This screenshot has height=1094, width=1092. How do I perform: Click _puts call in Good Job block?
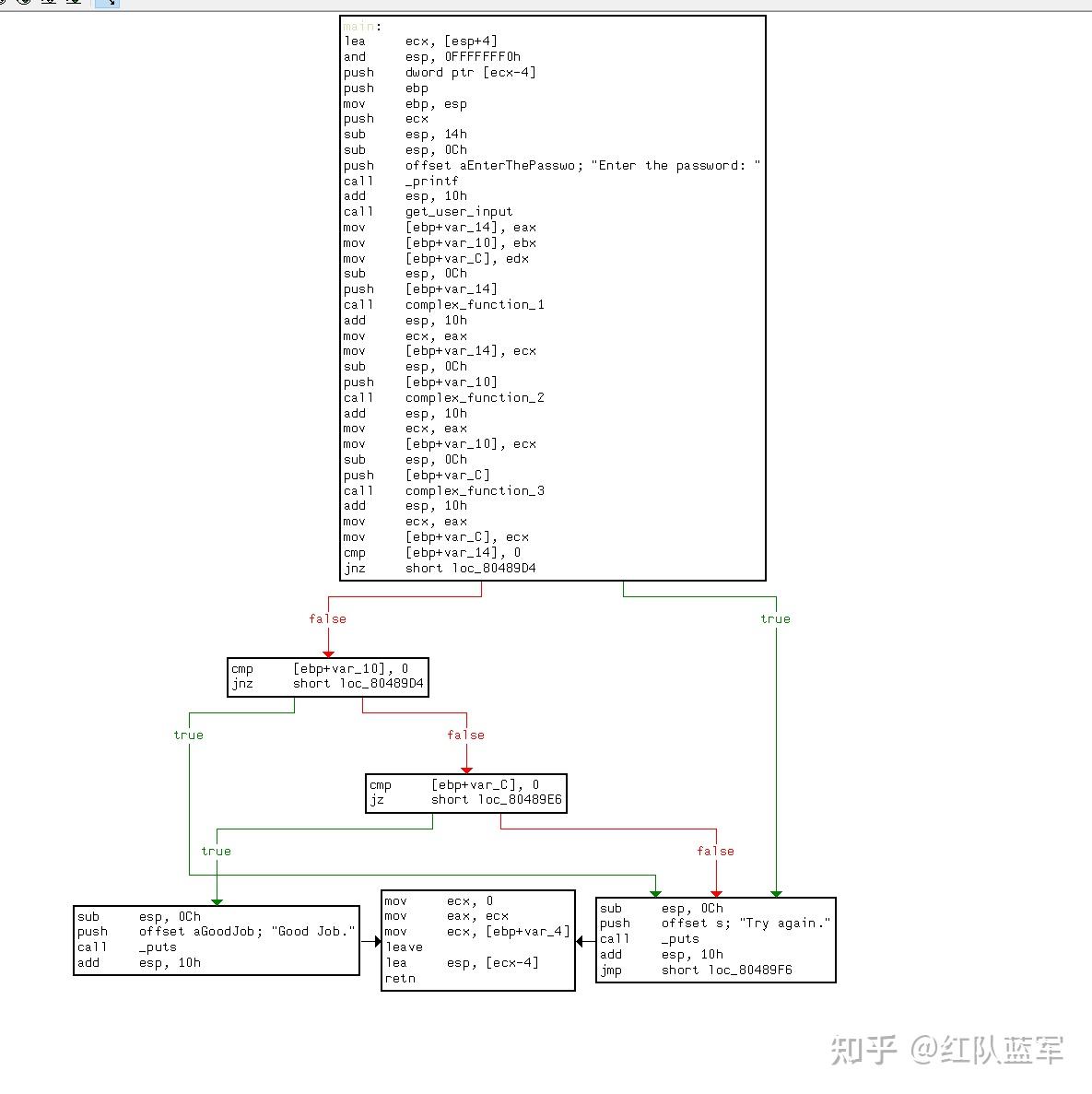158,947
